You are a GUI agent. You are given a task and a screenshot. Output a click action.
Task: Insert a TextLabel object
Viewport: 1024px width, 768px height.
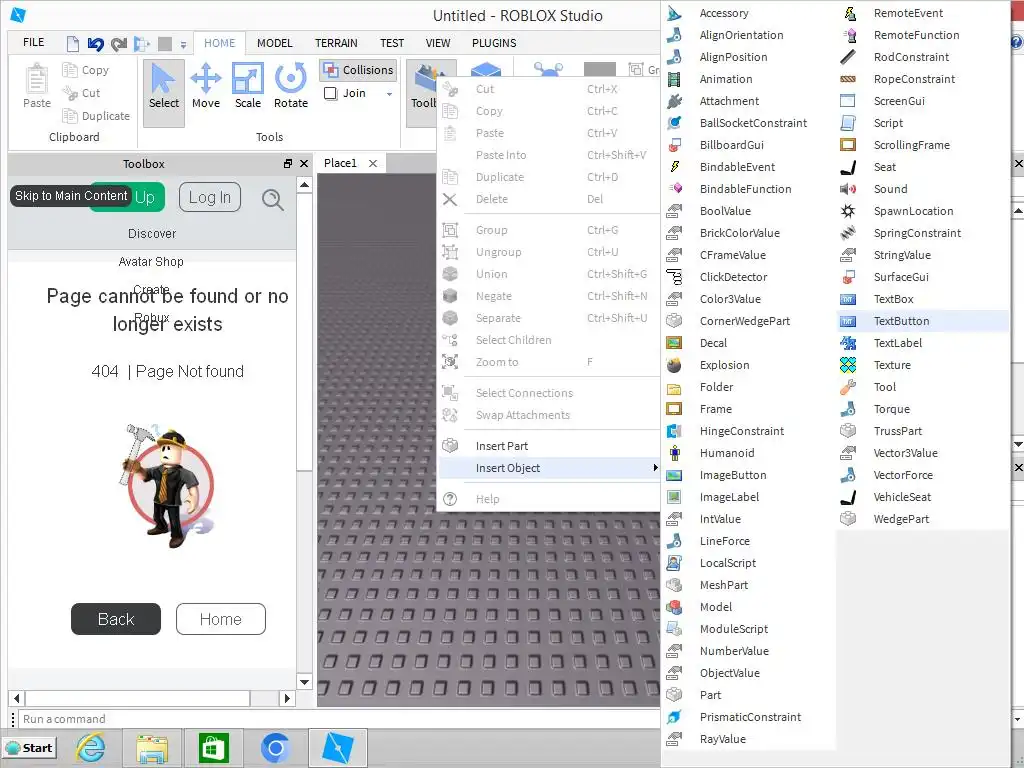923,343
